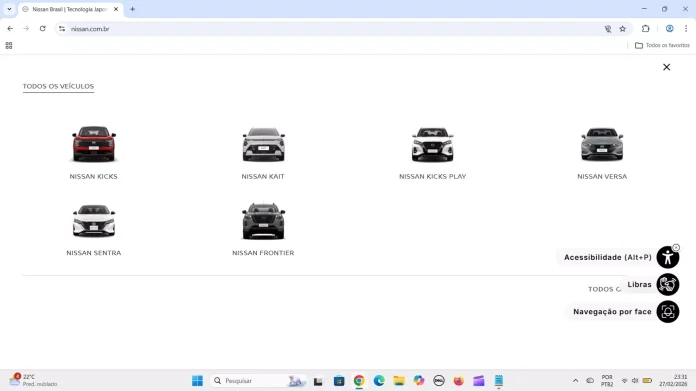Screen dimensions: 696x391
Task: Open the volume control in system tray
Action: [635, 381]
